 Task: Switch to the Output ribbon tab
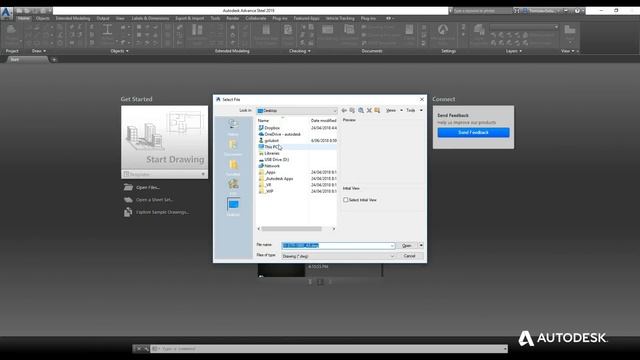tap(103, 18)
